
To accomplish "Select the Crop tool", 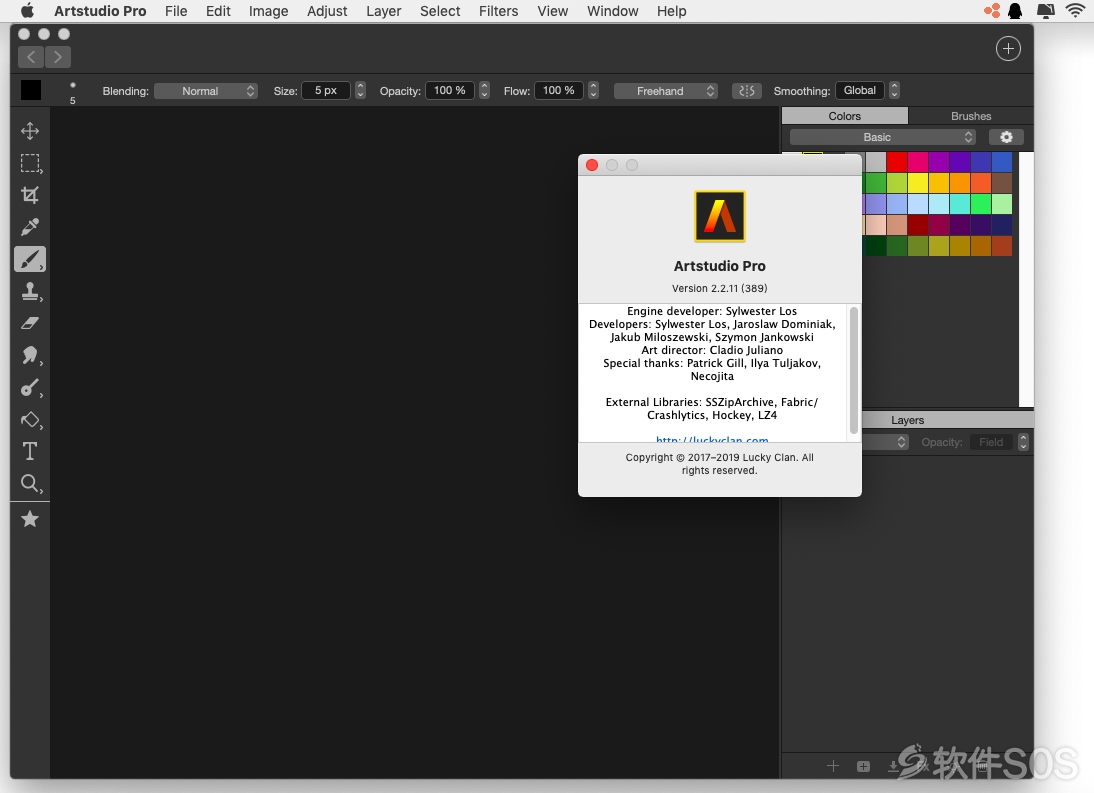I will coord(29,195).
